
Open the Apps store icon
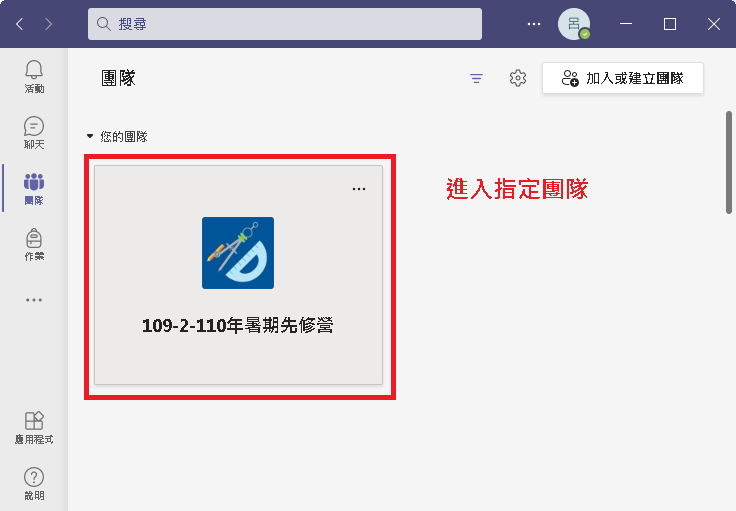pyautogui.click(x=34, y=427)
